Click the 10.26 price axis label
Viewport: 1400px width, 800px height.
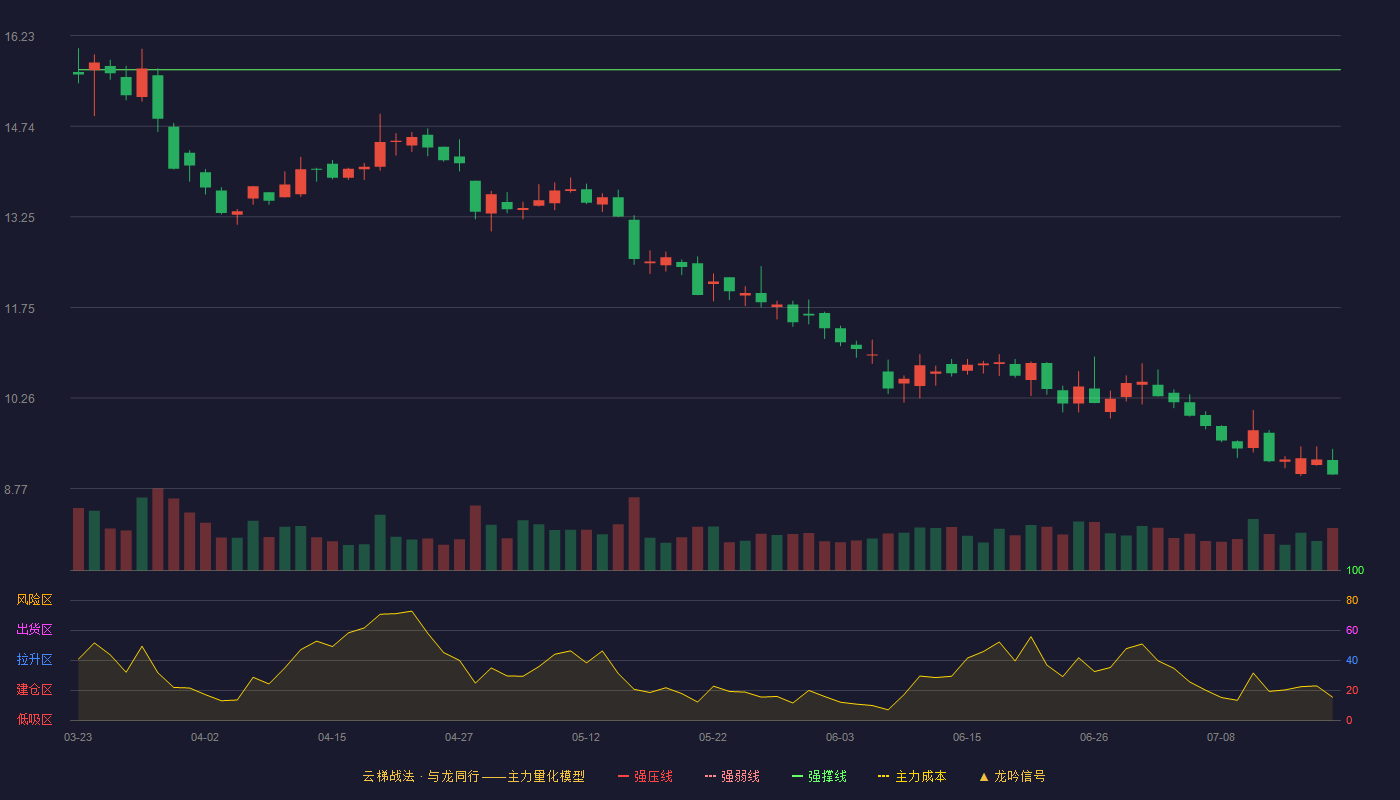coord(19,399)
